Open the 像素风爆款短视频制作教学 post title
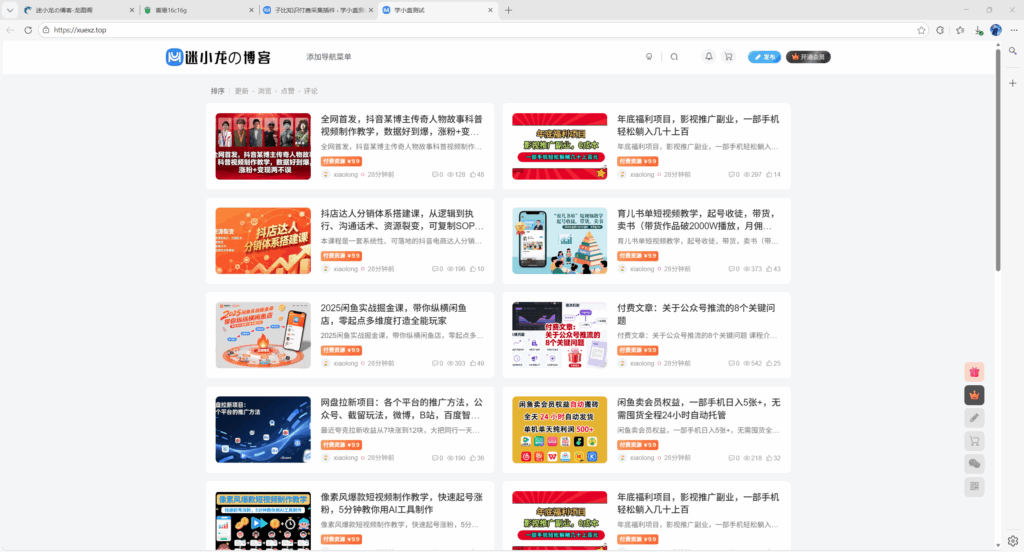 [x=402, y=503]
